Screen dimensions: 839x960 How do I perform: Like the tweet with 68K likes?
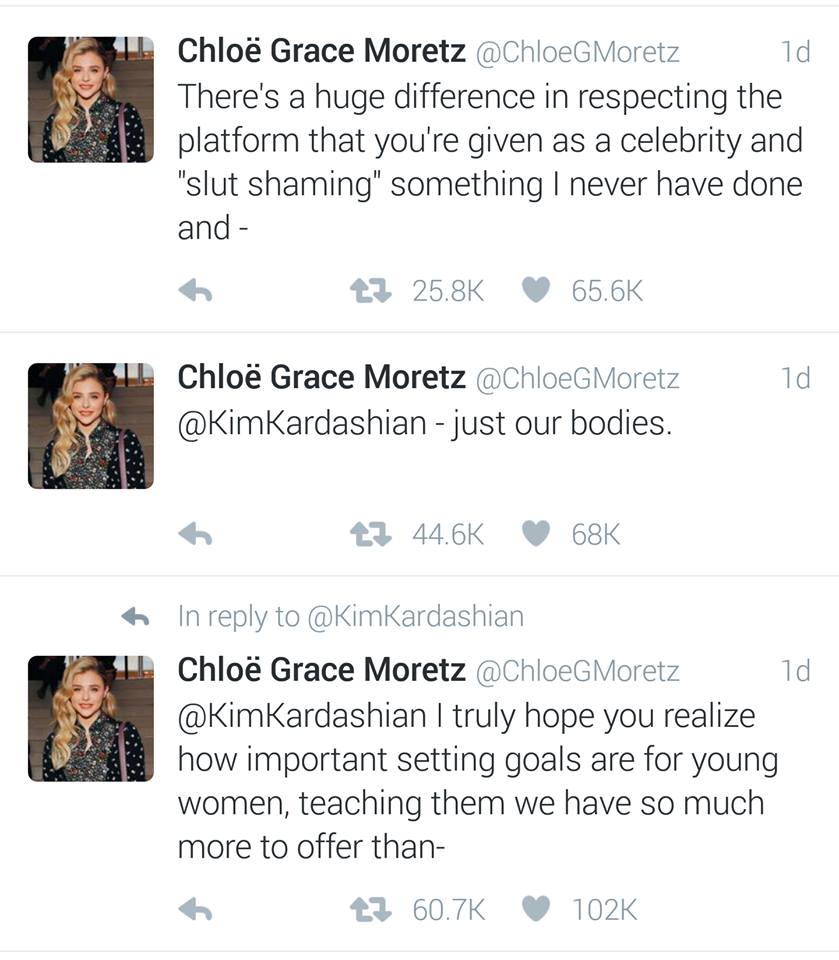click(537, 536)
